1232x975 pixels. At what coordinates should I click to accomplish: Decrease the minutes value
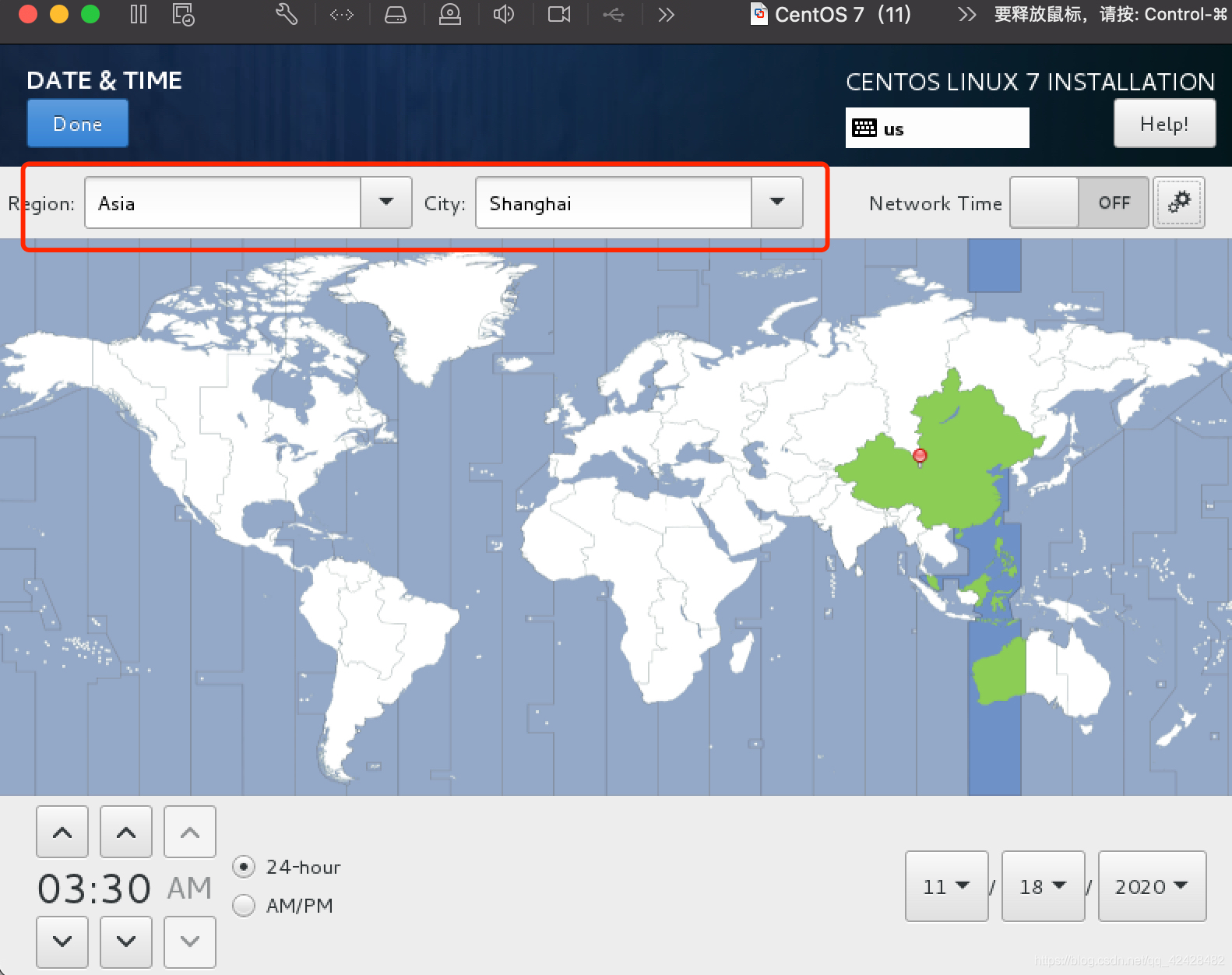pyautogui.click(x=126, y=942)
